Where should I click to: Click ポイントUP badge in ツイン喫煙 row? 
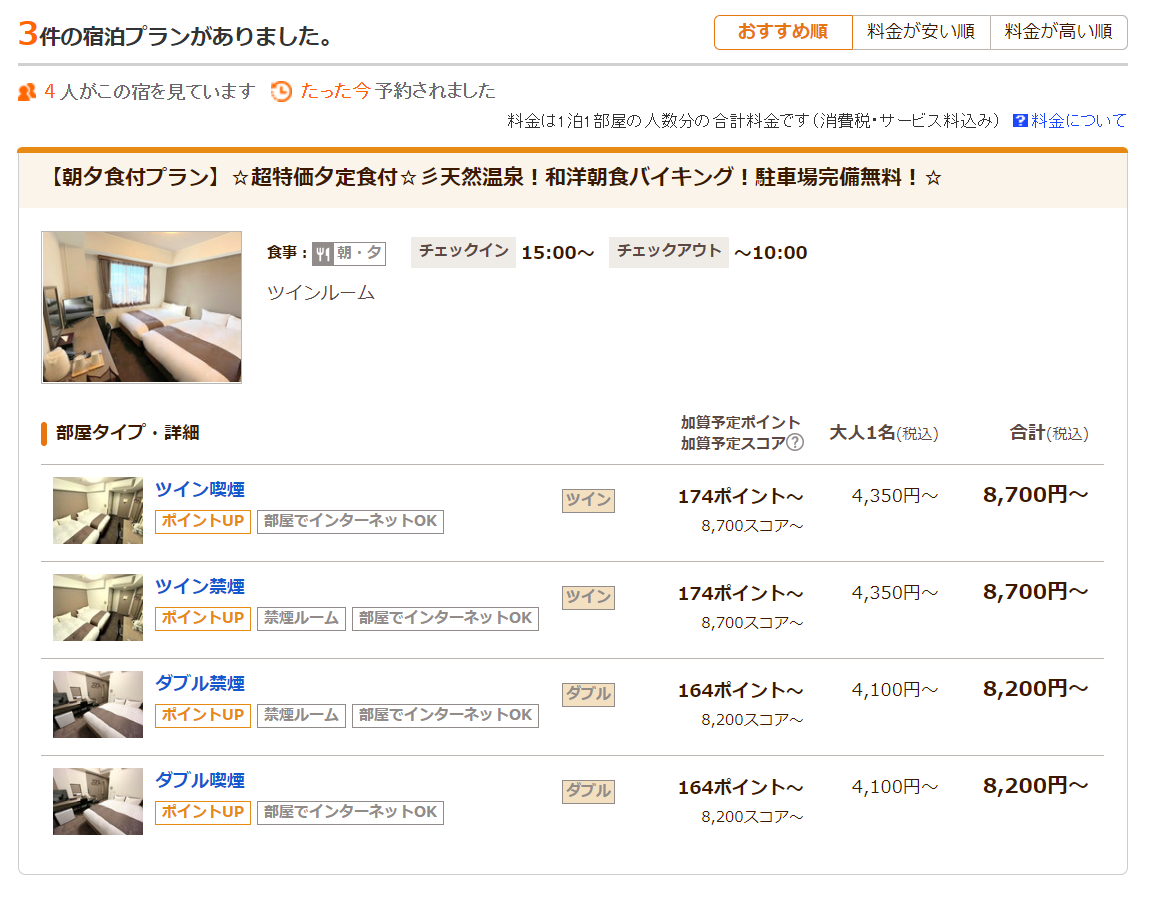point(203,521)
